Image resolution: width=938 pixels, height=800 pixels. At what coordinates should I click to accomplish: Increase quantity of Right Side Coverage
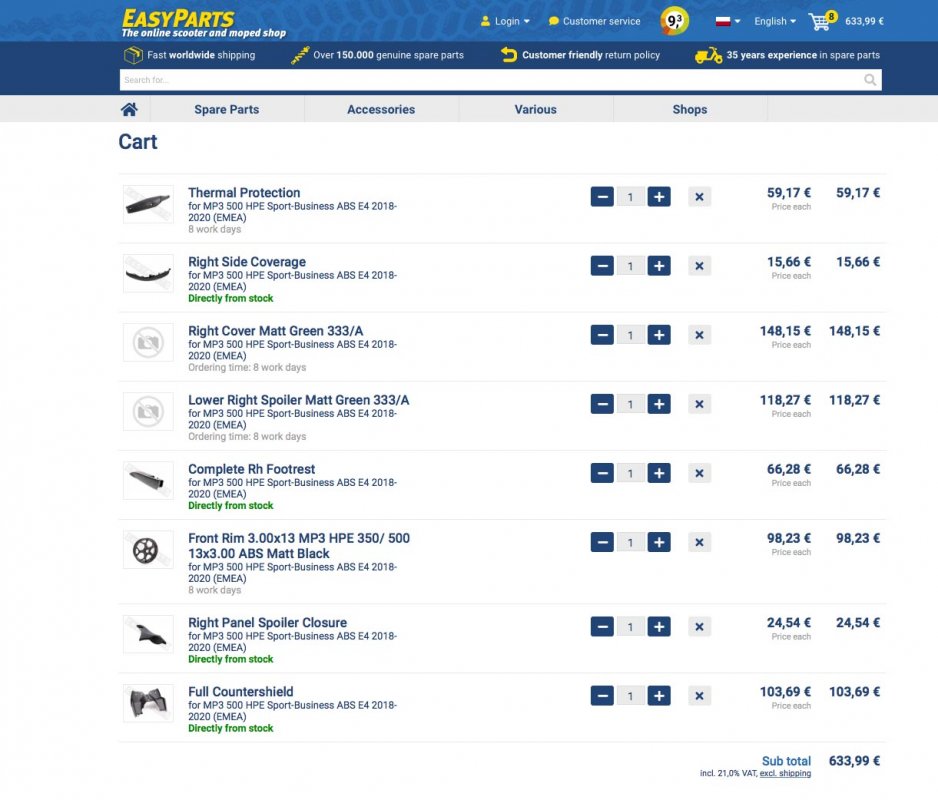(x=659, y=266)
